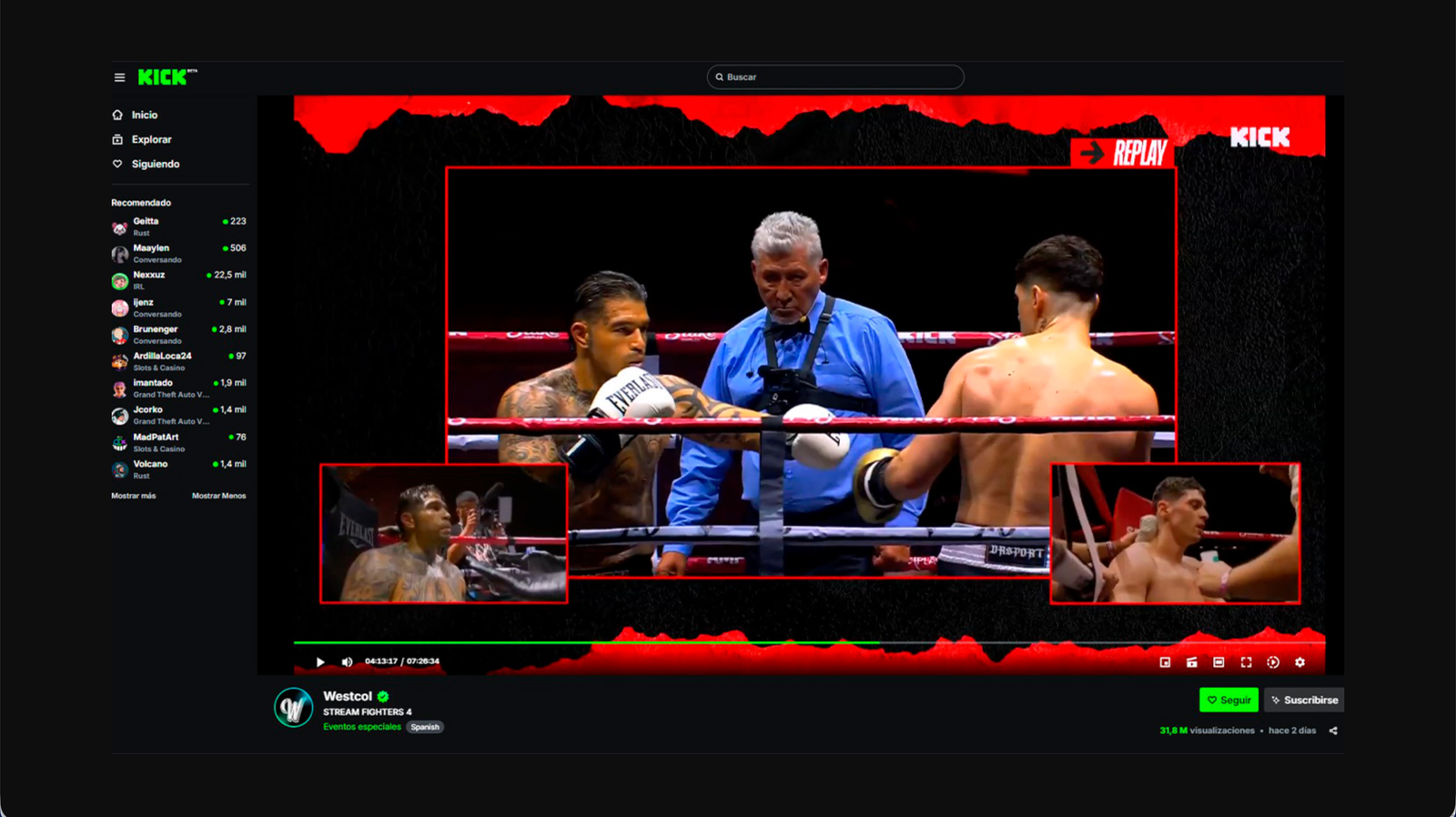Enable picture-in-picture mini player
The image size is (1456, 817).
(1165, 662)
